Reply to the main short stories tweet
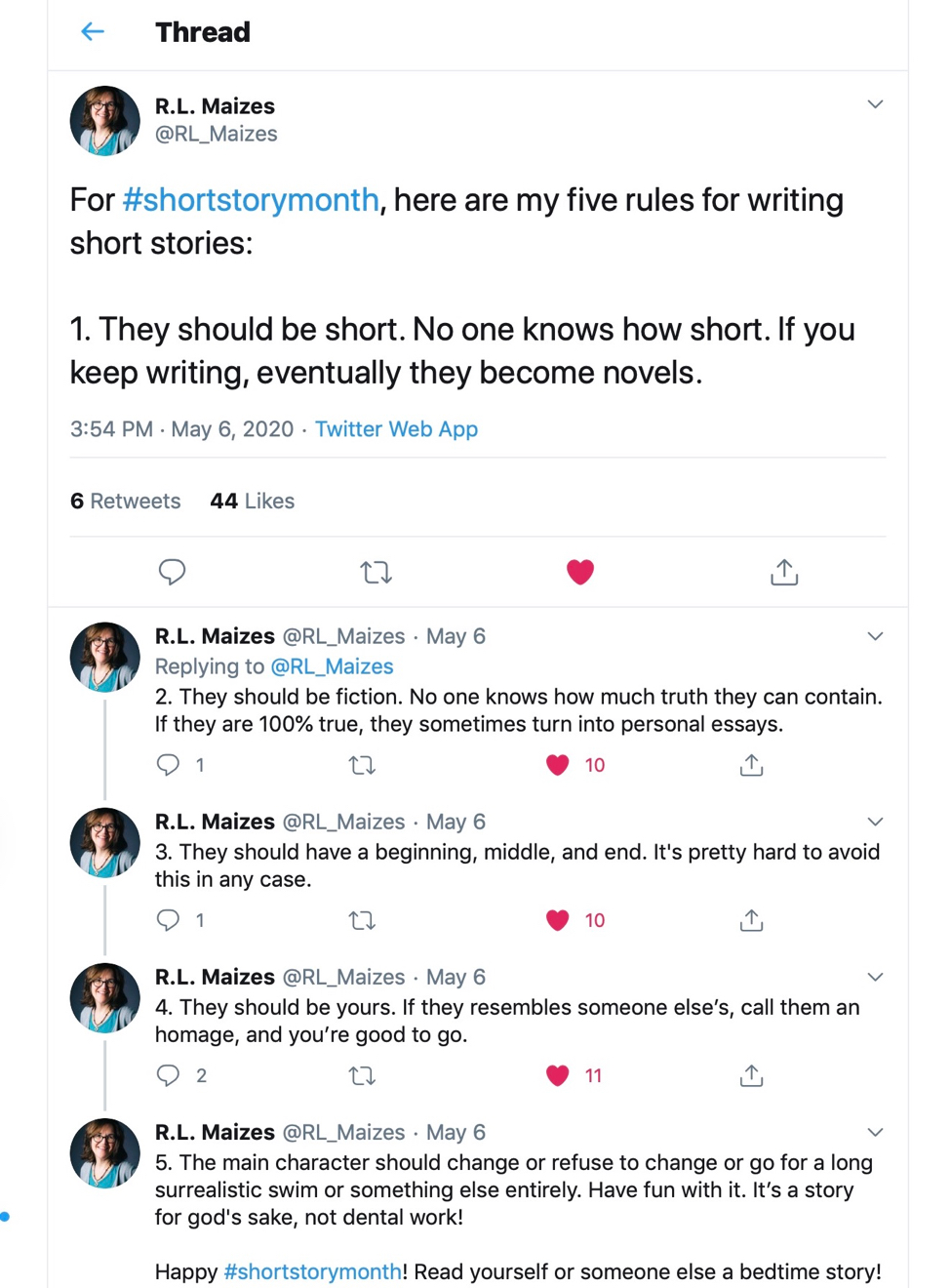Viewport: 951px width, 1288px height. point(172,572)
